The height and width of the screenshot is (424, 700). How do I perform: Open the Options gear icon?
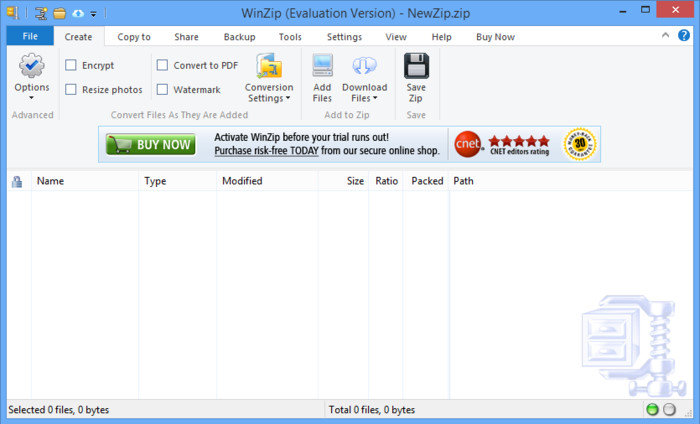[31, 66]
